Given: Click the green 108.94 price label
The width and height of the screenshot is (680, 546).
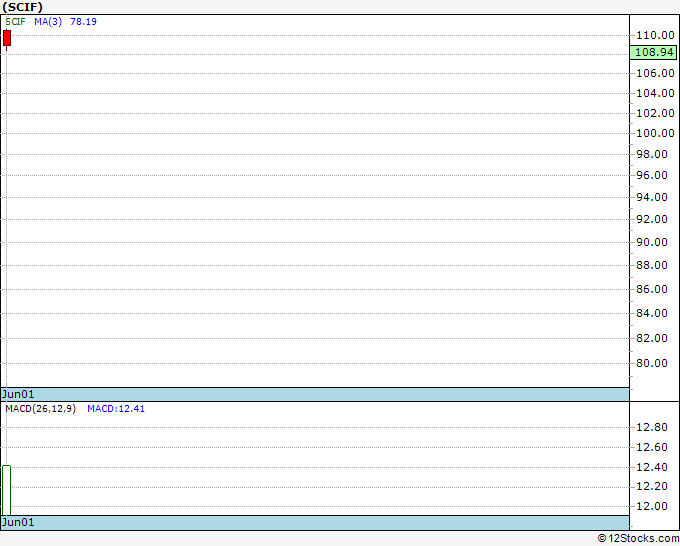Looking at the screenshot, I should click(x=654, y=52).
